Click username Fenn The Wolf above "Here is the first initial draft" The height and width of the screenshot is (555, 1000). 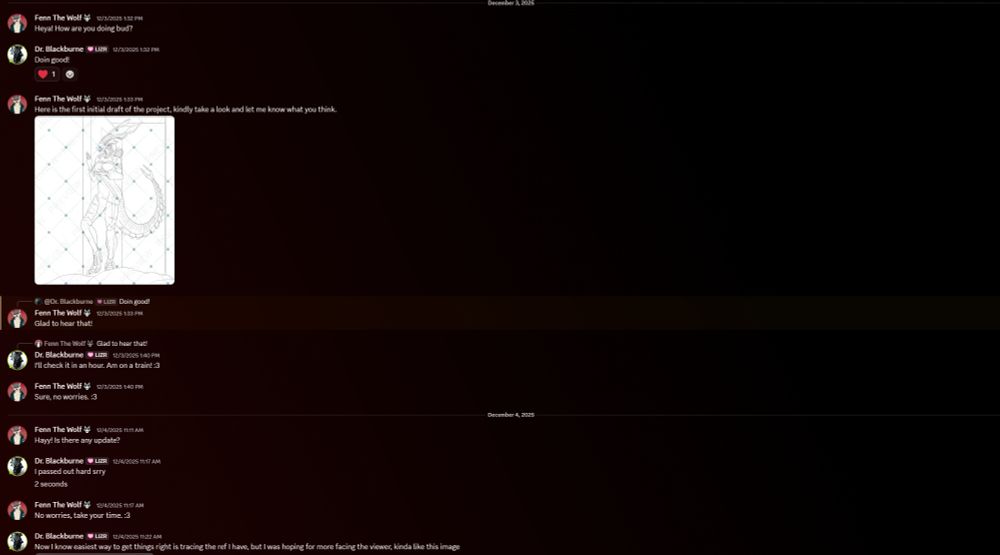click(x=58, y=99)
